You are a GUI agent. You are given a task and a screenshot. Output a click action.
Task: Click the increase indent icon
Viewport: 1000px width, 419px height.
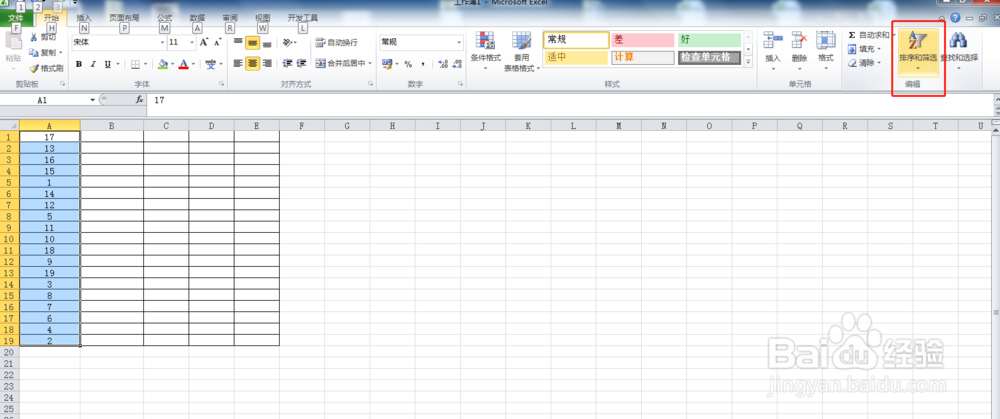302,63
